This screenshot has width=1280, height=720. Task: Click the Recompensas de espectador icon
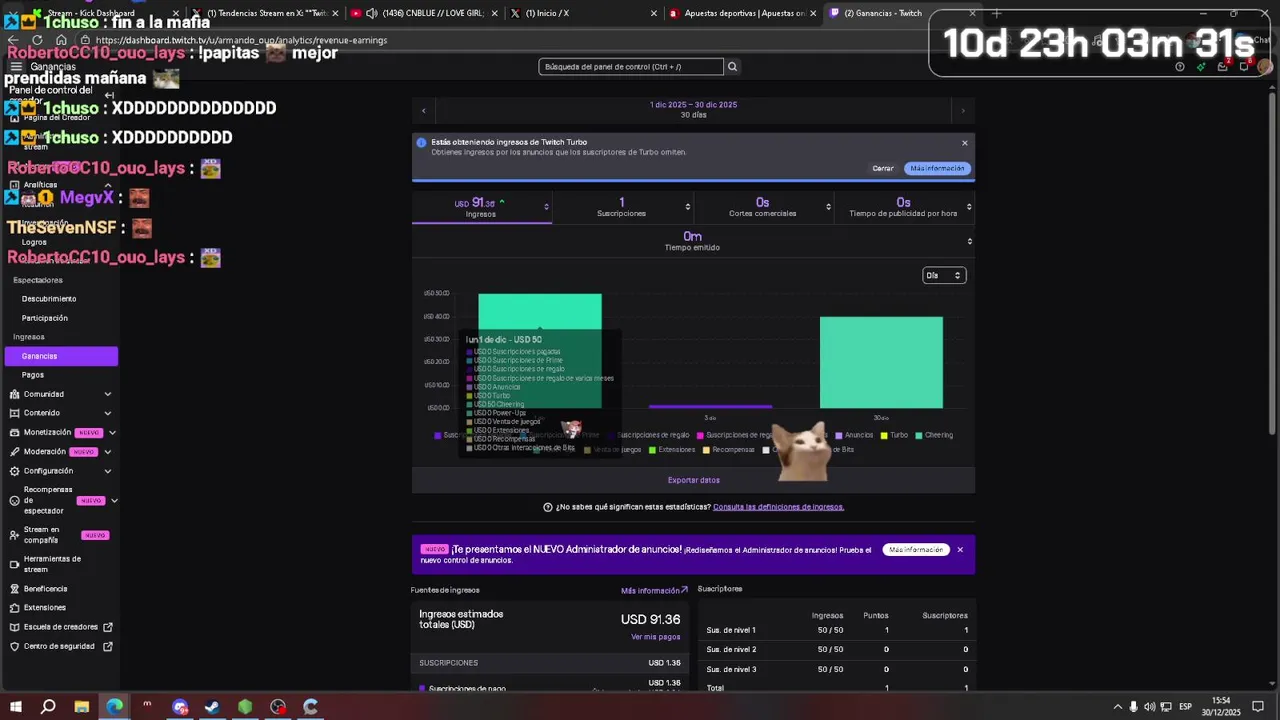[15, 500]
